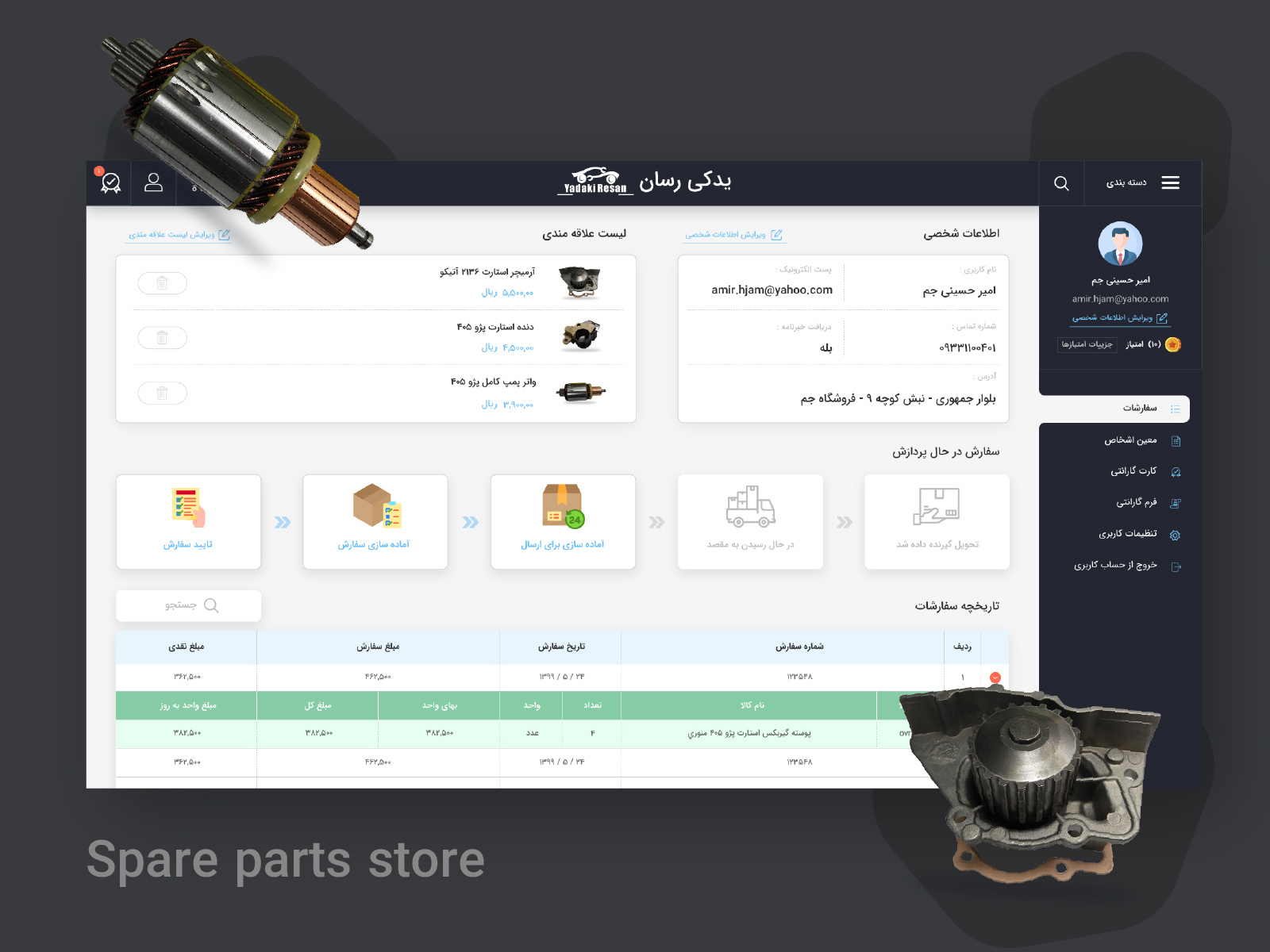This screenshot has height=952, width=1270.
Task: Choose خروج از حساب کاربری to log out
Action: pos(1115,566)
